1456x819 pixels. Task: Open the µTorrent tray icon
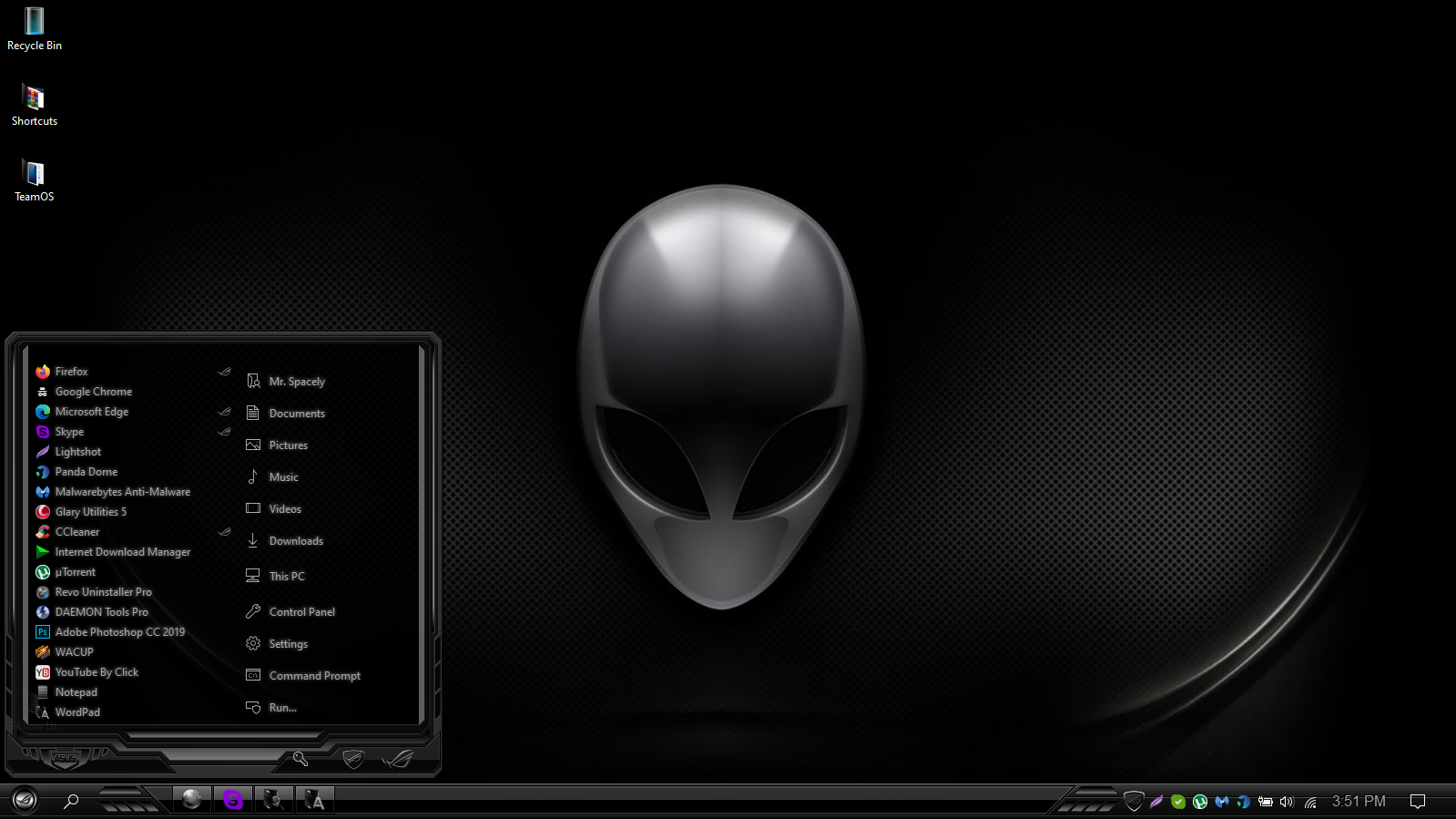click(1200, 802)
